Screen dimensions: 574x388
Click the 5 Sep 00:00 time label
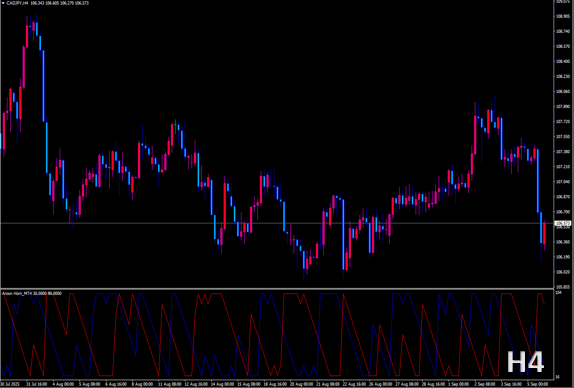click(538, 384)
